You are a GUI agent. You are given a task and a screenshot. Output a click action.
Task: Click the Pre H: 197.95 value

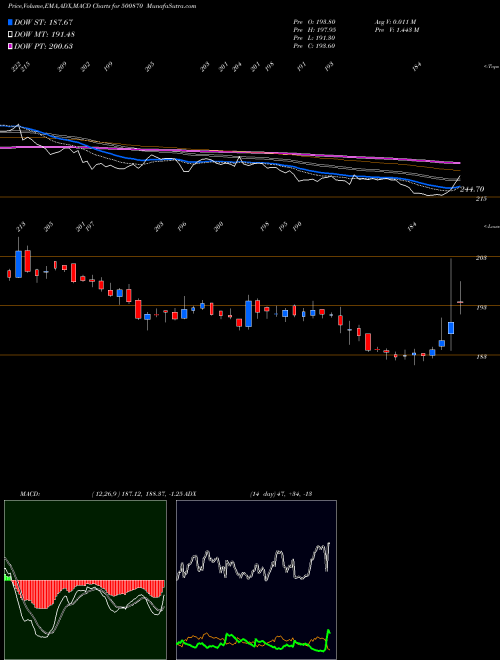[x=314, y=30]
